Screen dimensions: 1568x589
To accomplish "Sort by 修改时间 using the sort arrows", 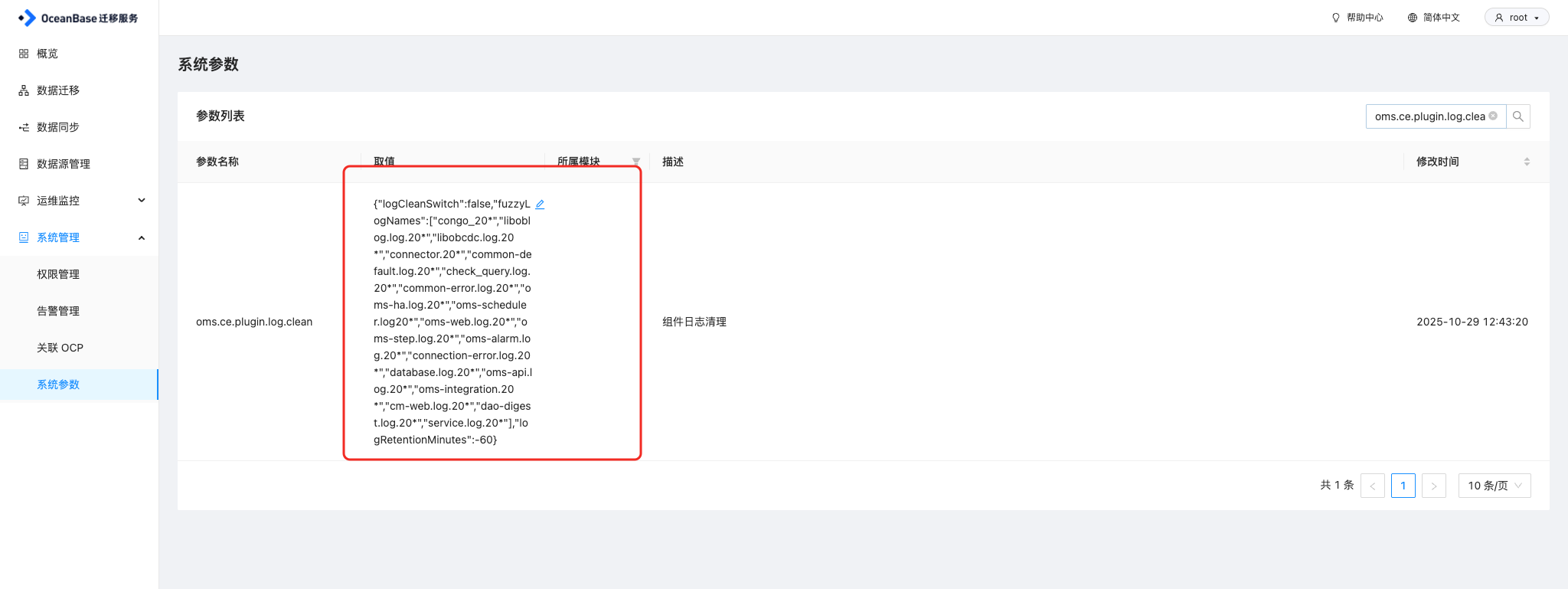I will pyautogui.click(x=1527, y=162).
